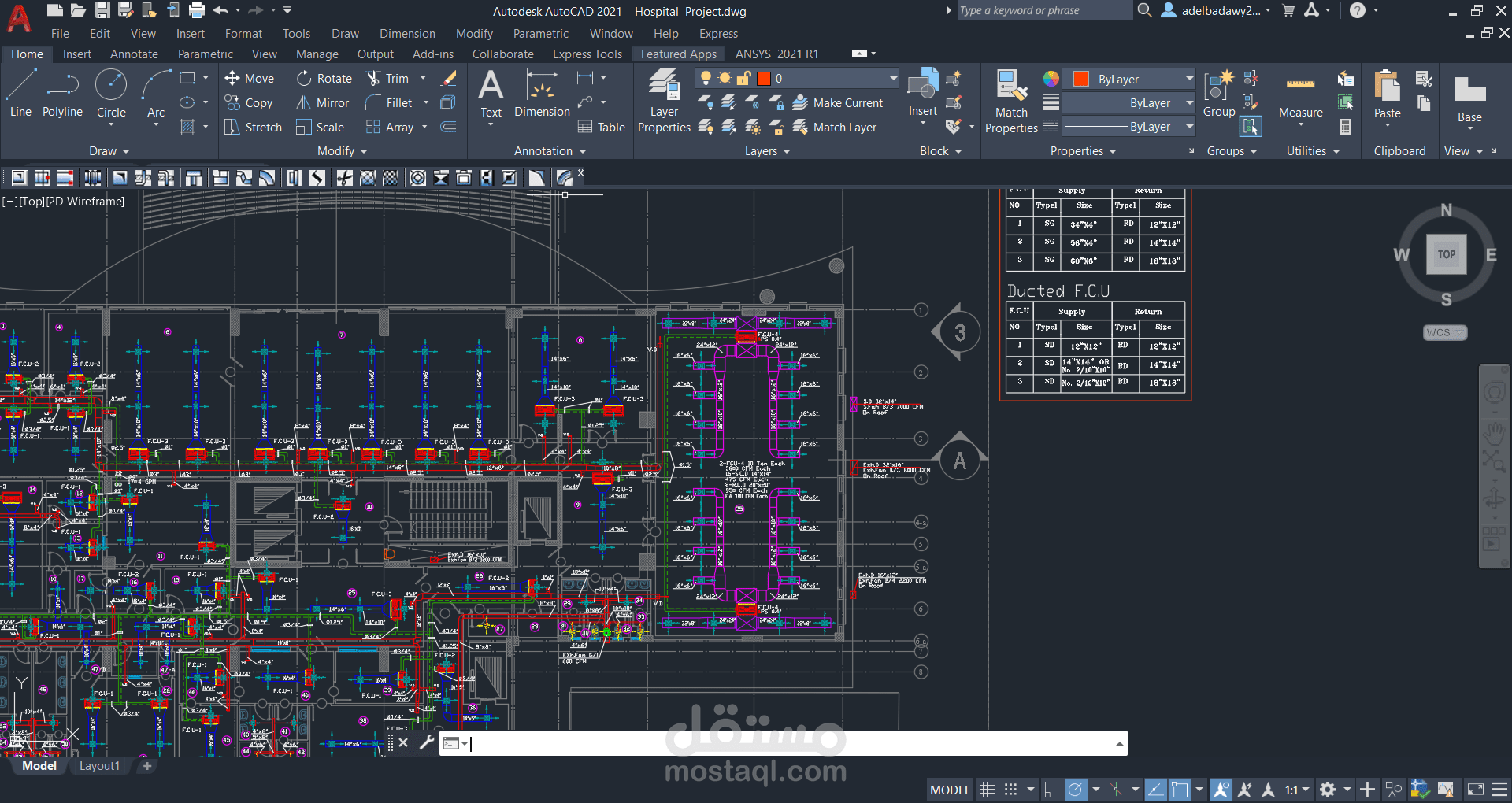The height and width of the screenshot is (803, 1512).
Task: Switch to the Annotate ribbon tab
Action: pos(134,54)
